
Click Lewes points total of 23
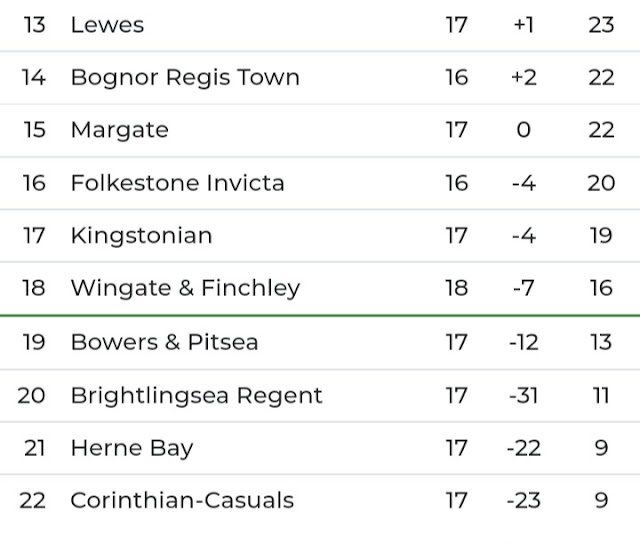coord(601,25)
